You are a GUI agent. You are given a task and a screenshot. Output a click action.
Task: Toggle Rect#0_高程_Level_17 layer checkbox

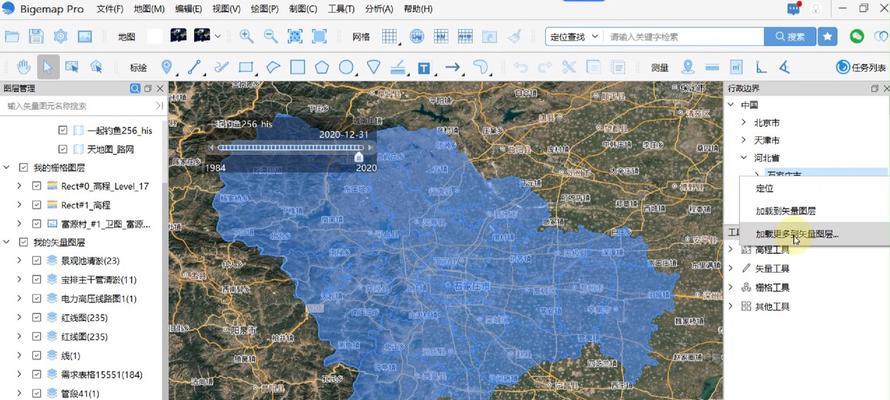(x=36, y=186)
